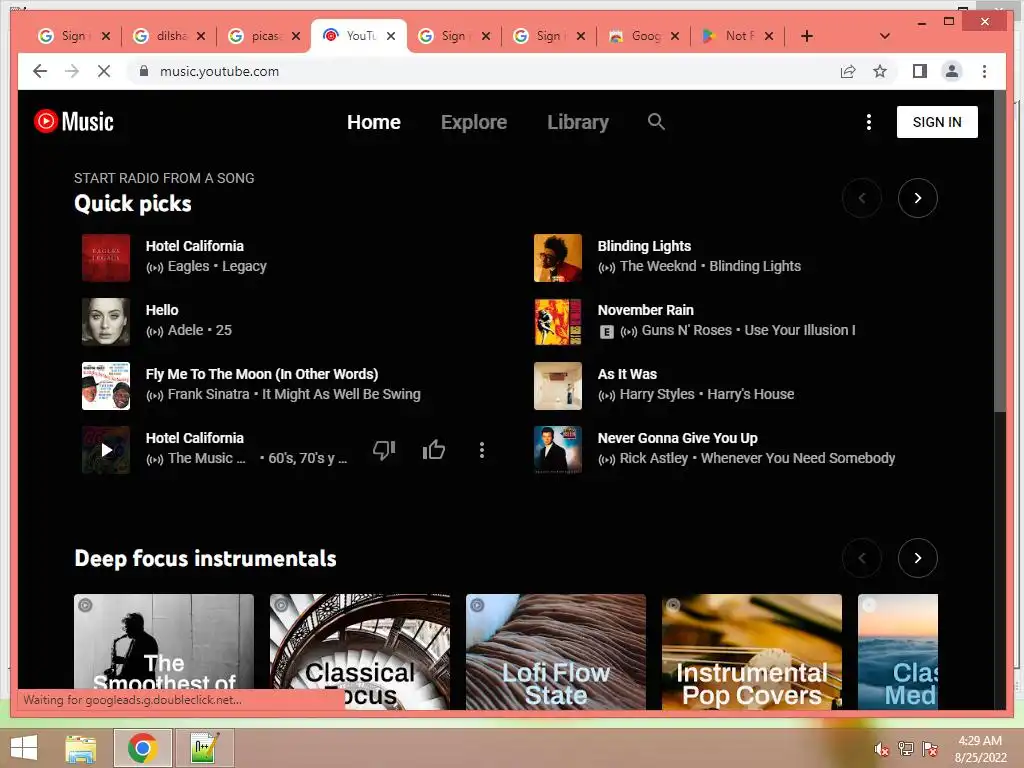Select the November Rain album cover

click(558, 322)
